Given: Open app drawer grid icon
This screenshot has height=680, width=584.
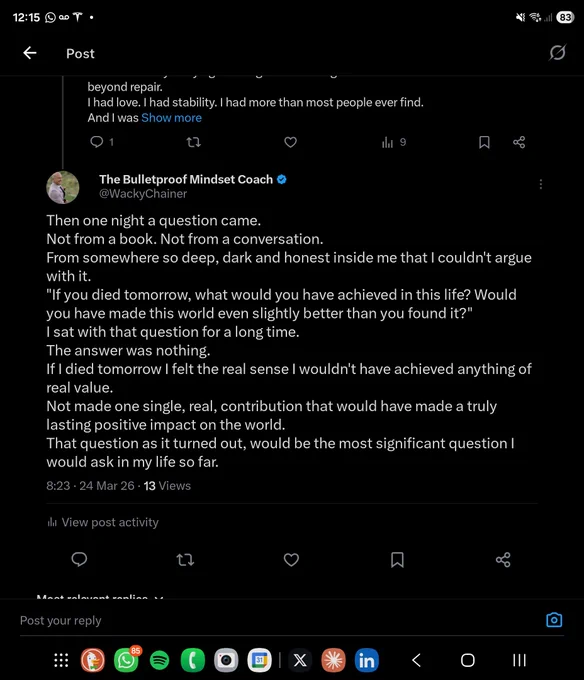Looking at the screenshot, I should click(x=61, y=660).
